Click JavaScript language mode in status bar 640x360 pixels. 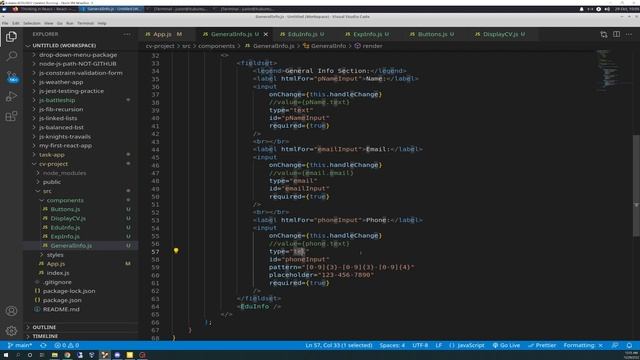pyautogui.click(x=467, y=345)
